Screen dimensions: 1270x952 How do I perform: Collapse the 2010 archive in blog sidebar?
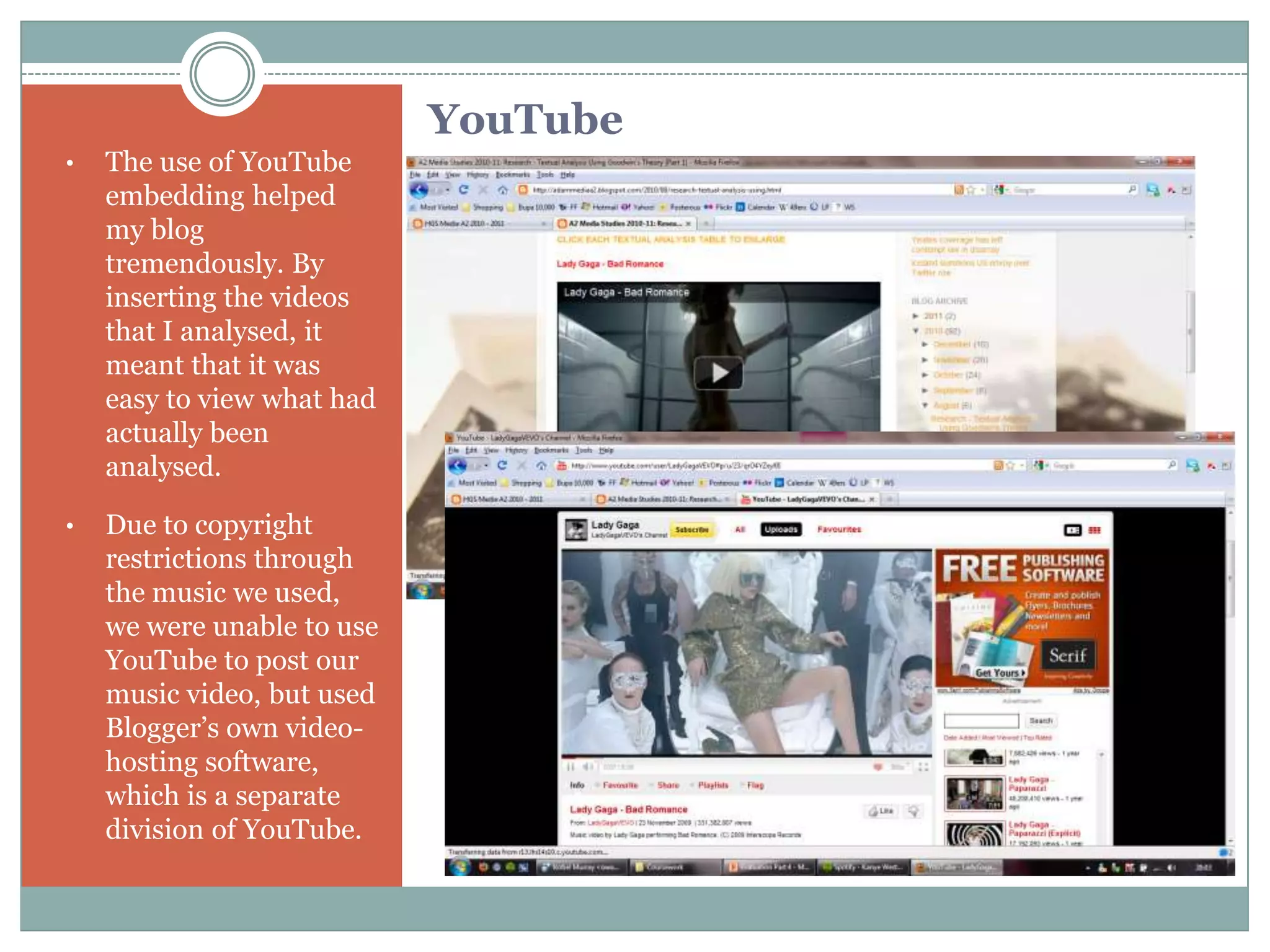(915, 331)
